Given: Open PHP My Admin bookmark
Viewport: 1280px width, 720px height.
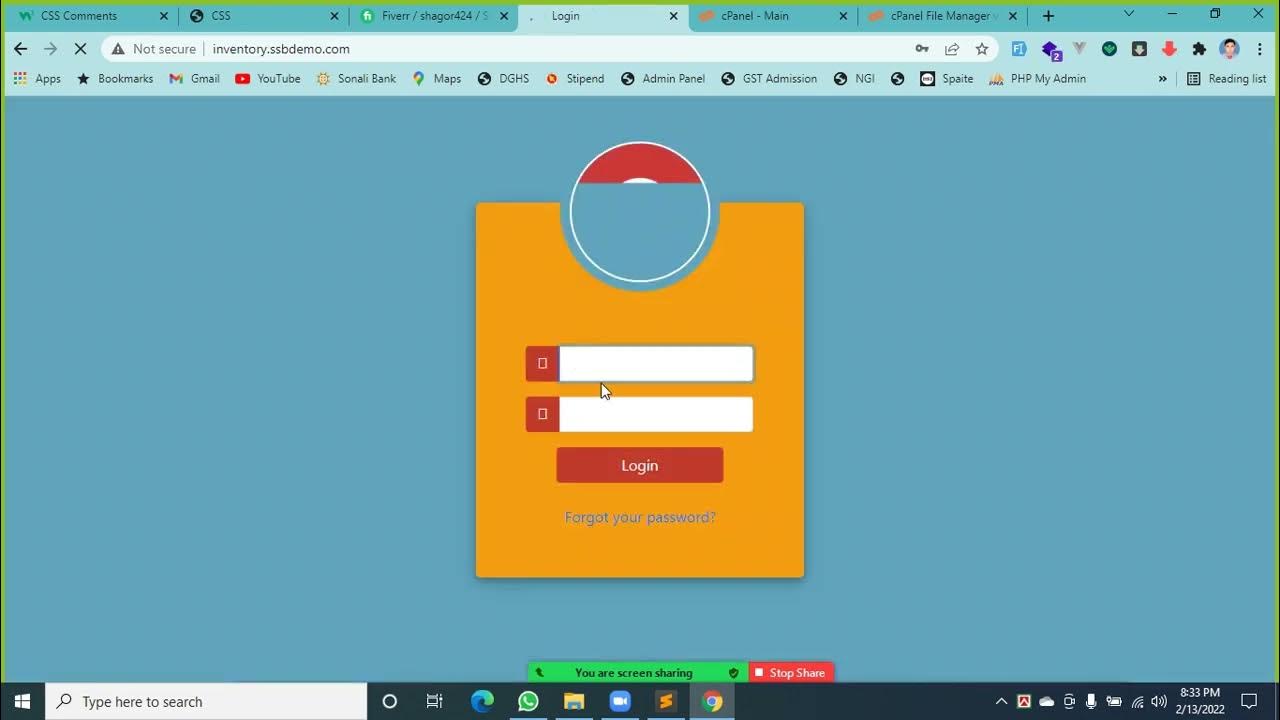Looking at the screenshot, I should pos(1037,79).
